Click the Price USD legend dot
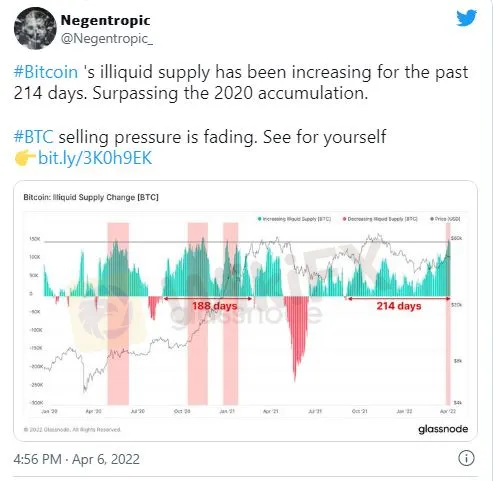Screen dimensions: 493x481 click(x=432, y=219)
